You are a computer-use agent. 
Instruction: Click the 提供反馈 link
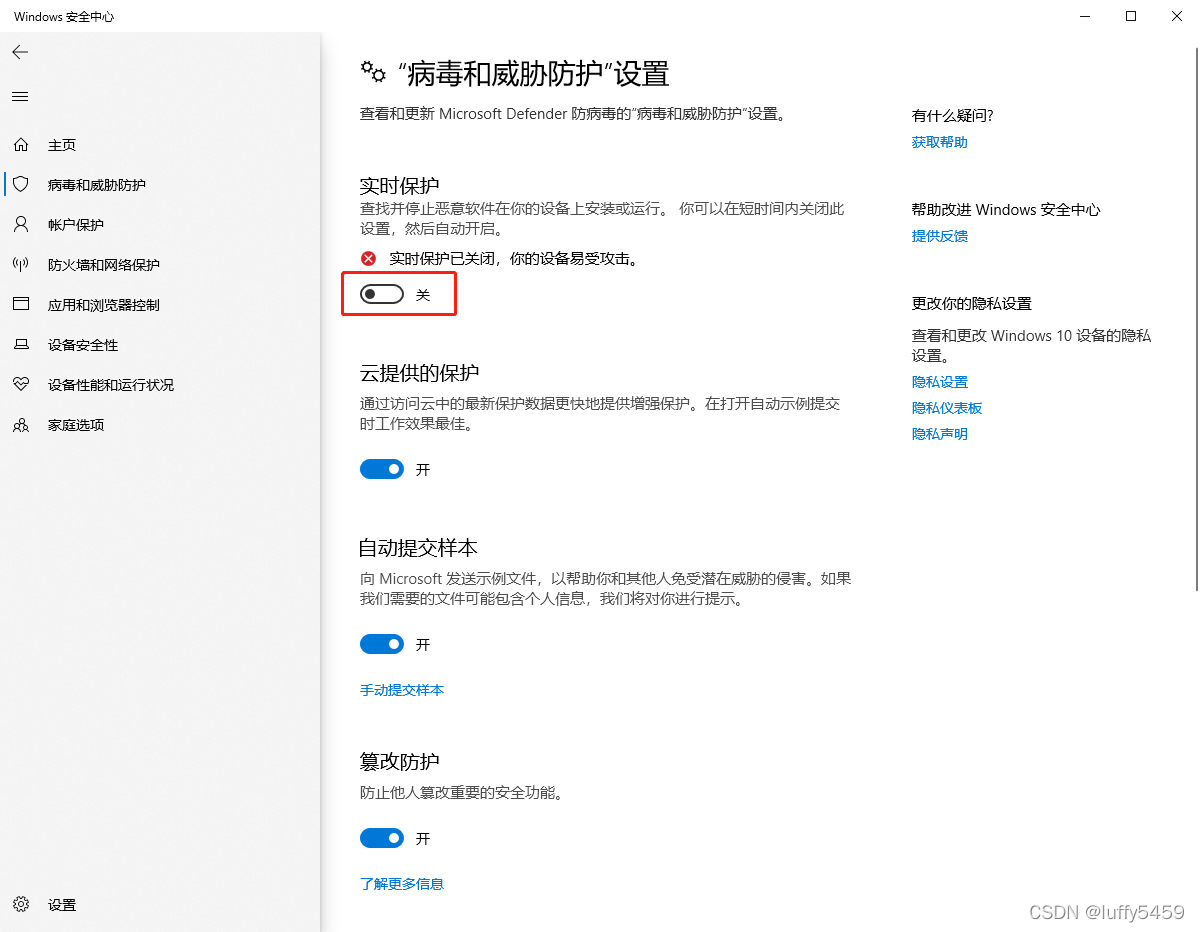[x=940, y=236]
